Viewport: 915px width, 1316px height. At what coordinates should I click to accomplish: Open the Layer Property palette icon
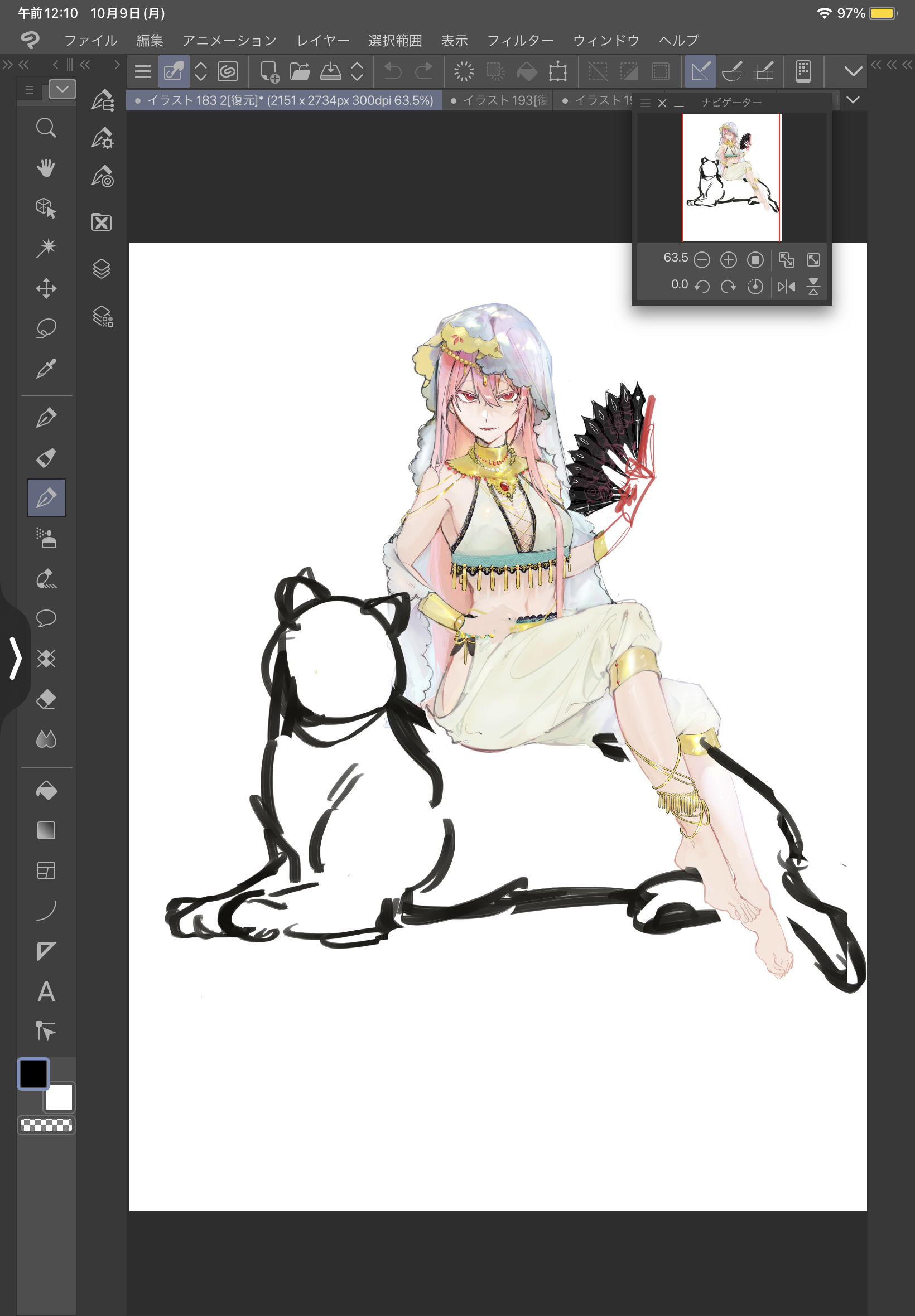pos(102,316)
